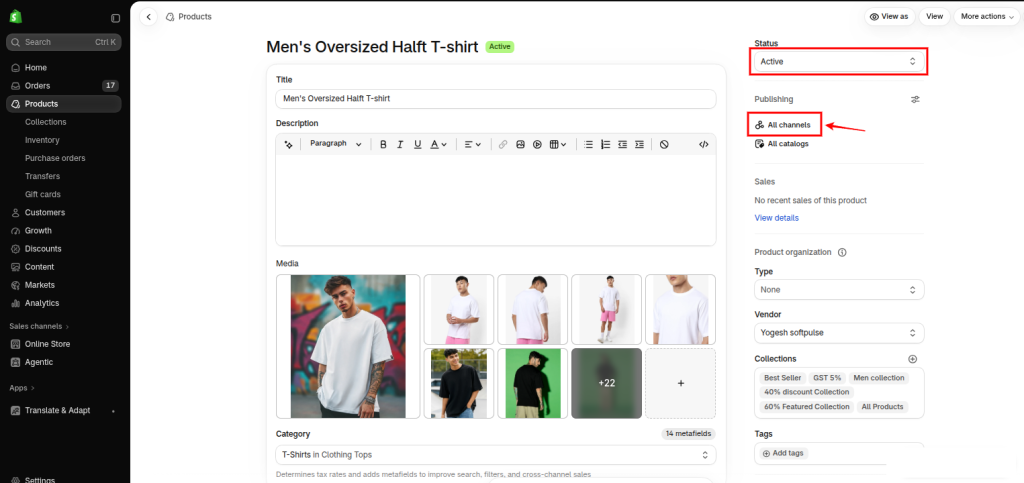Click the Product organization info icon
The height and width of the screenshot is (483, 1024).
[842, 252]
